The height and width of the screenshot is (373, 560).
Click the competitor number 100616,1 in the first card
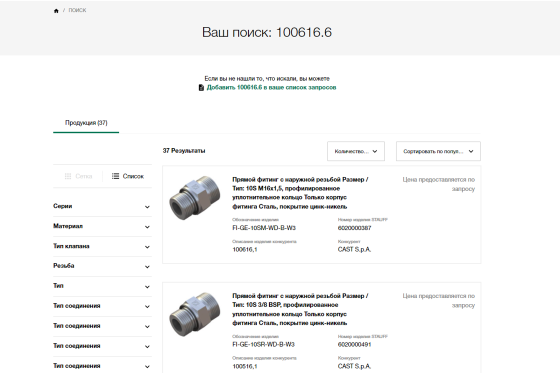click(x=245, y=249)
